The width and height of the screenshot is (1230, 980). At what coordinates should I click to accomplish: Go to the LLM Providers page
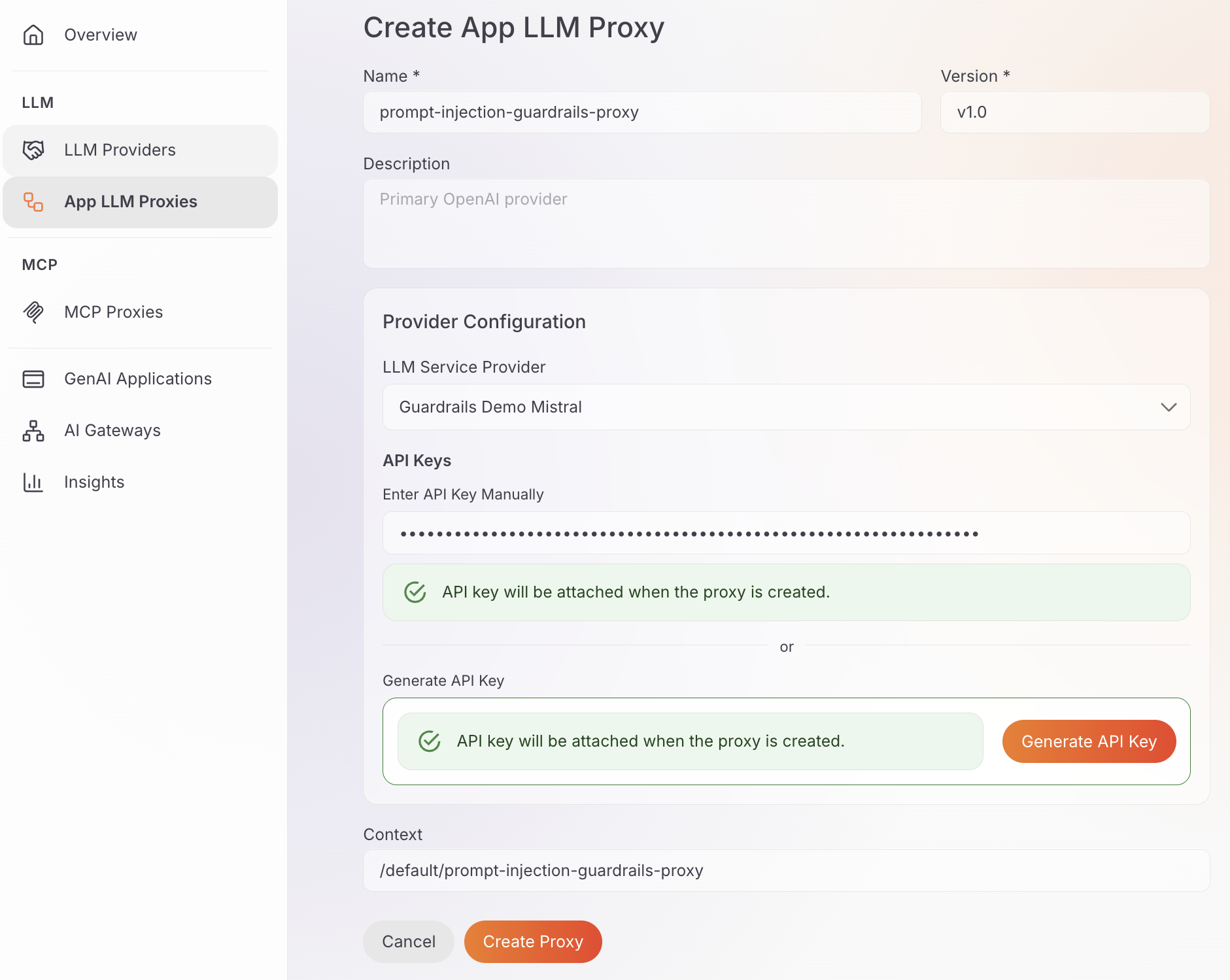(141, 150)
